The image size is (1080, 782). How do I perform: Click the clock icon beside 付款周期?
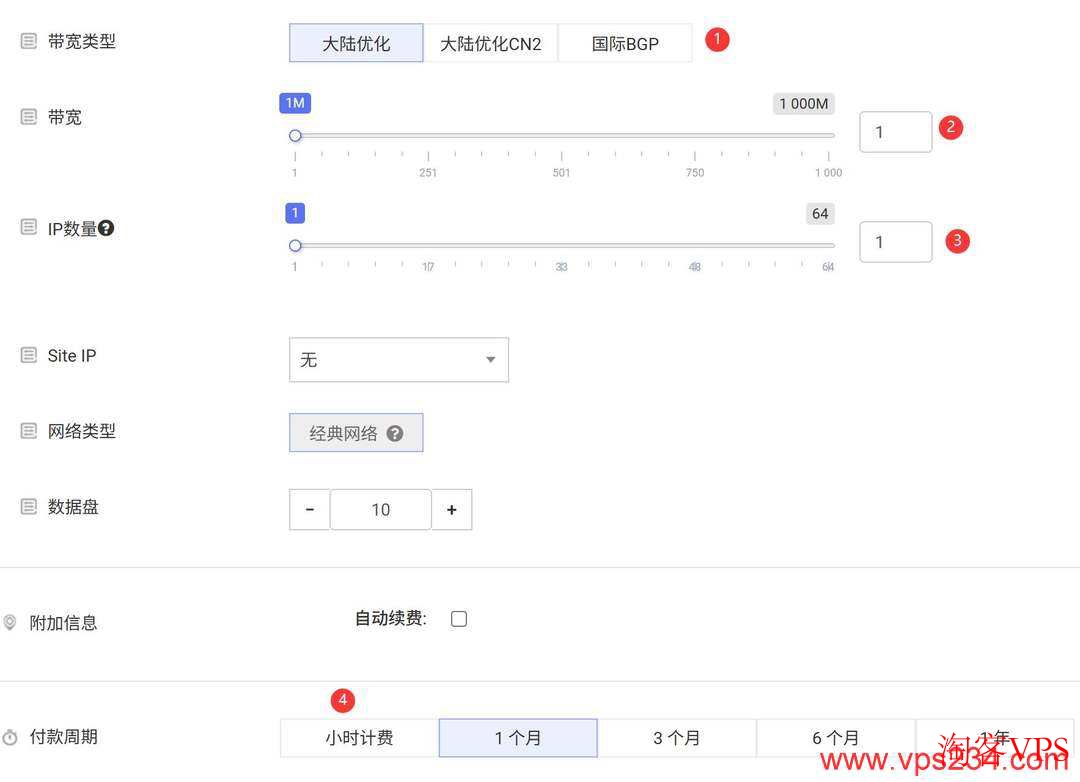(10, 736)
